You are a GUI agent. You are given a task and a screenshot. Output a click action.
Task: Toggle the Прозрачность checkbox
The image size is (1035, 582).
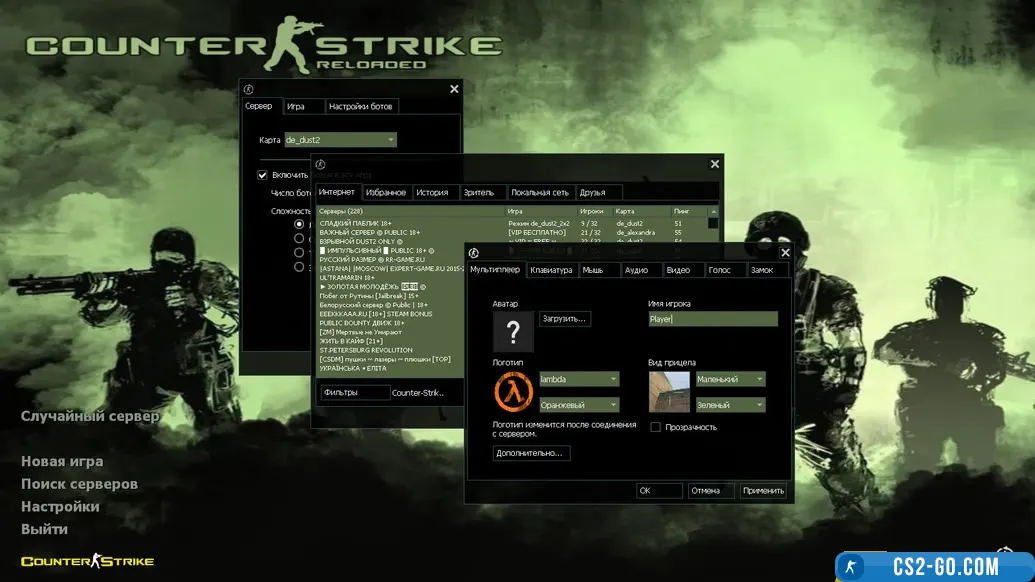pyautogui.click(x=656, y=427)
